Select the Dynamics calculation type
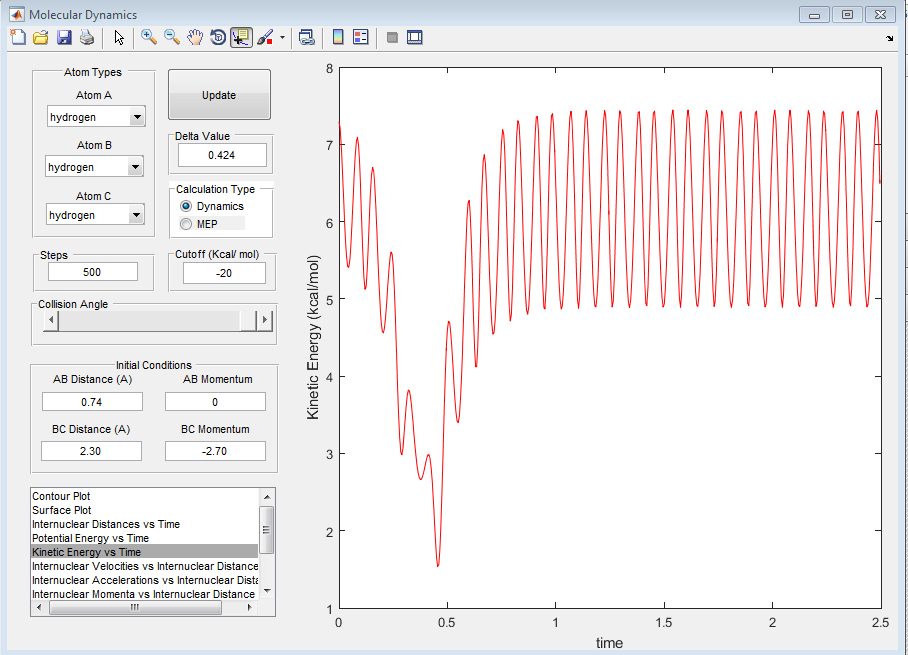The image size is (908, 655). click(186, 206)
